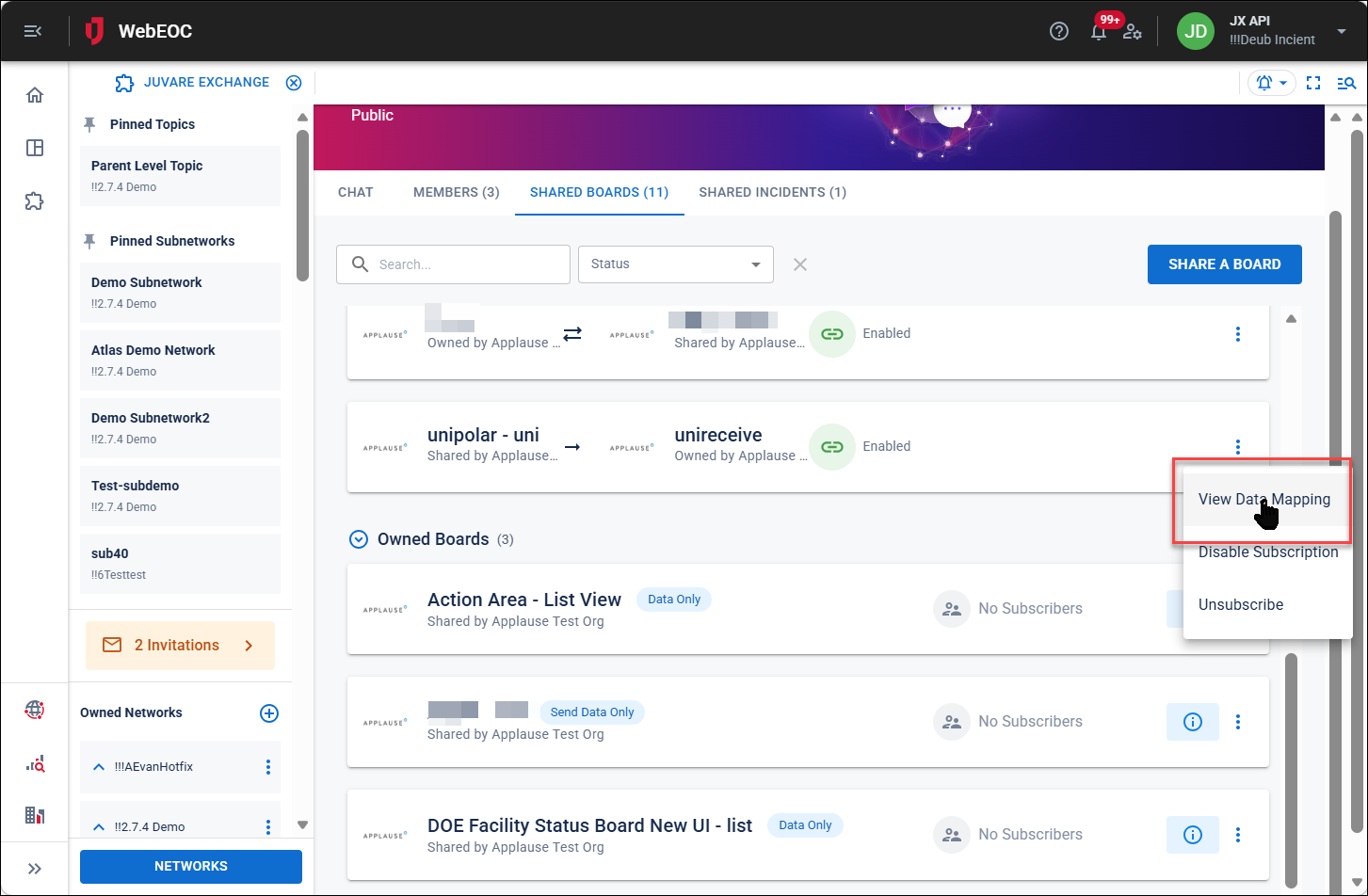Open the globe icon in the left rail
The height and width of the screenshot is (896, 1368).
35,710
